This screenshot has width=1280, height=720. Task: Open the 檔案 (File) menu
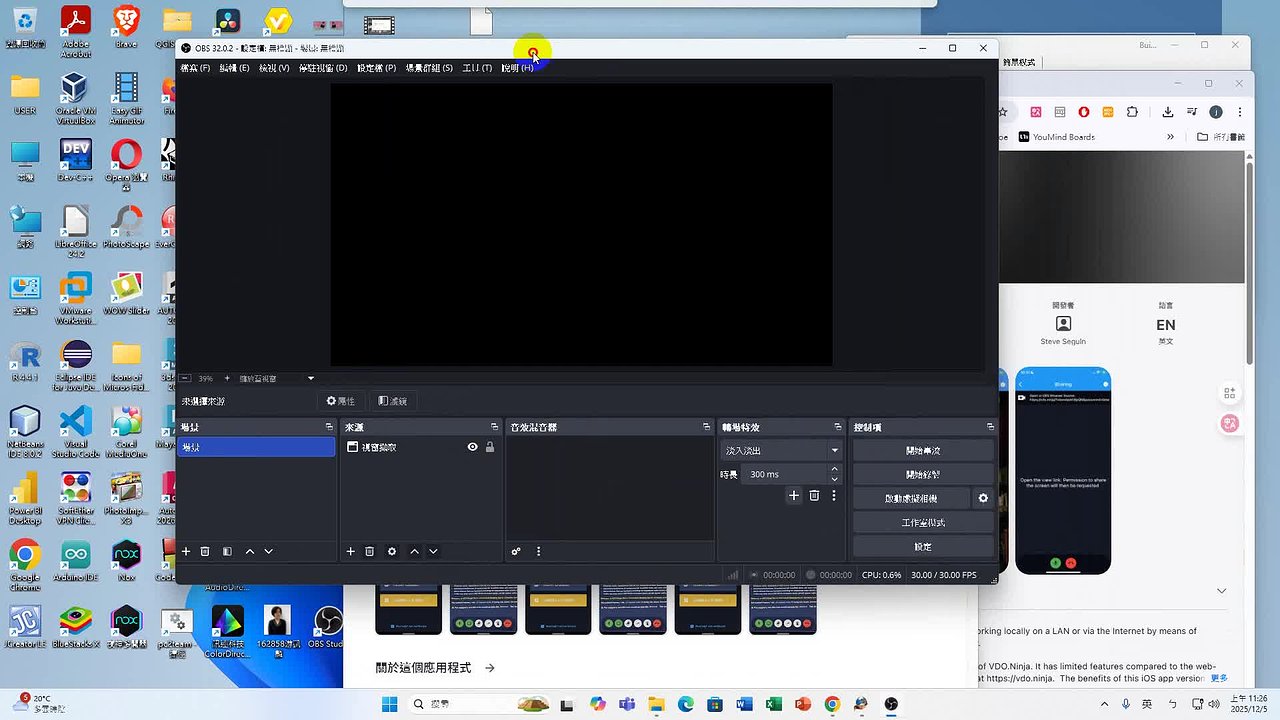click(193, 67)
